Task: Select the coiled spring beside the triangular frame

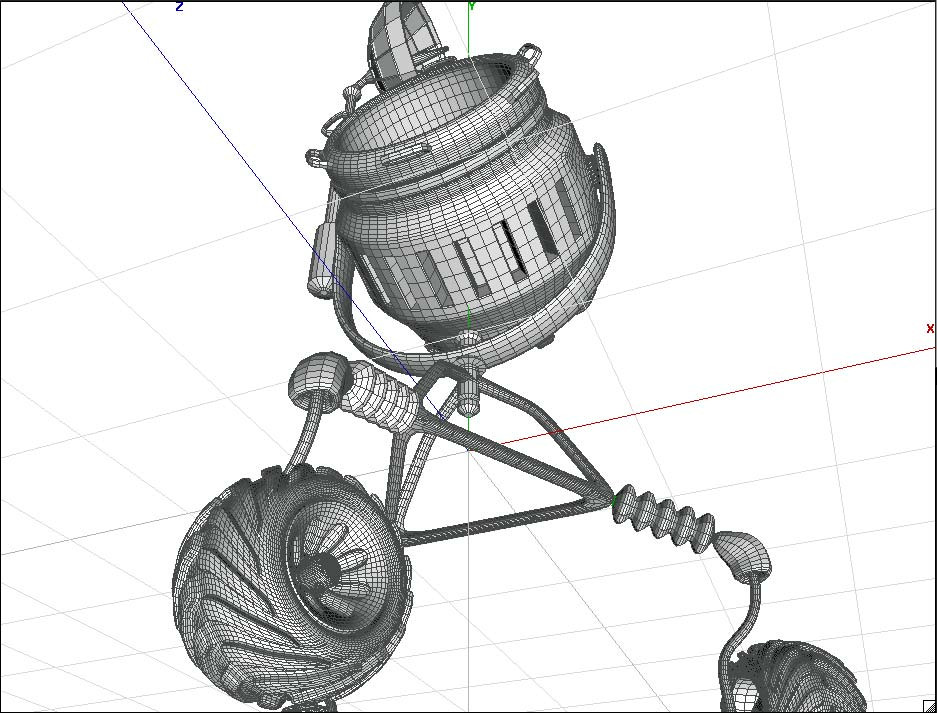Action: [665, 519]
